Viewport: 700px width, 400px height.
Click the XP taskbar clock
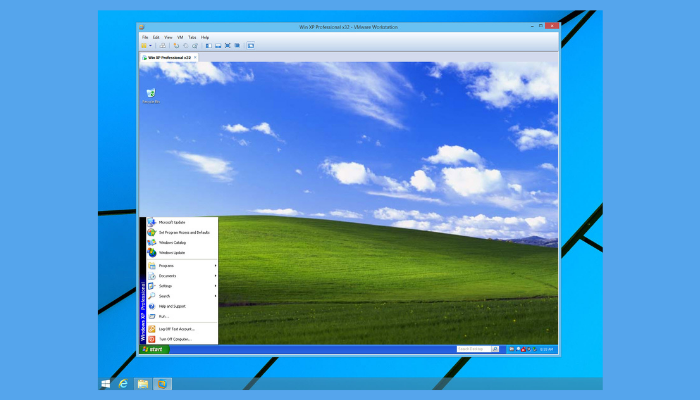coord(546,349)
